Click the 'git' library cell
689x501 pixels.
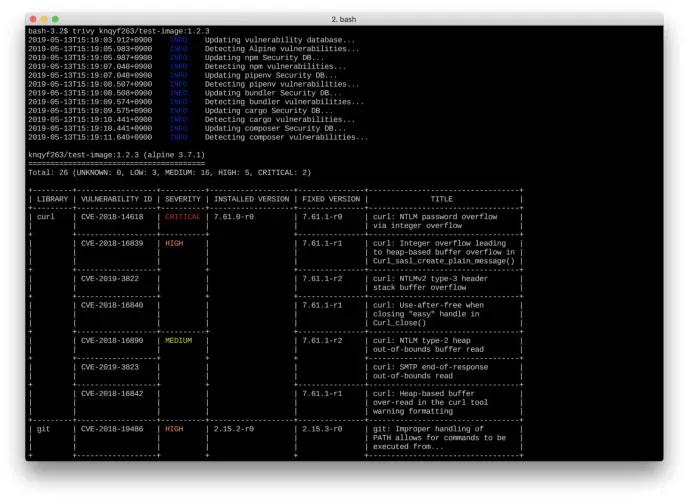44,429
